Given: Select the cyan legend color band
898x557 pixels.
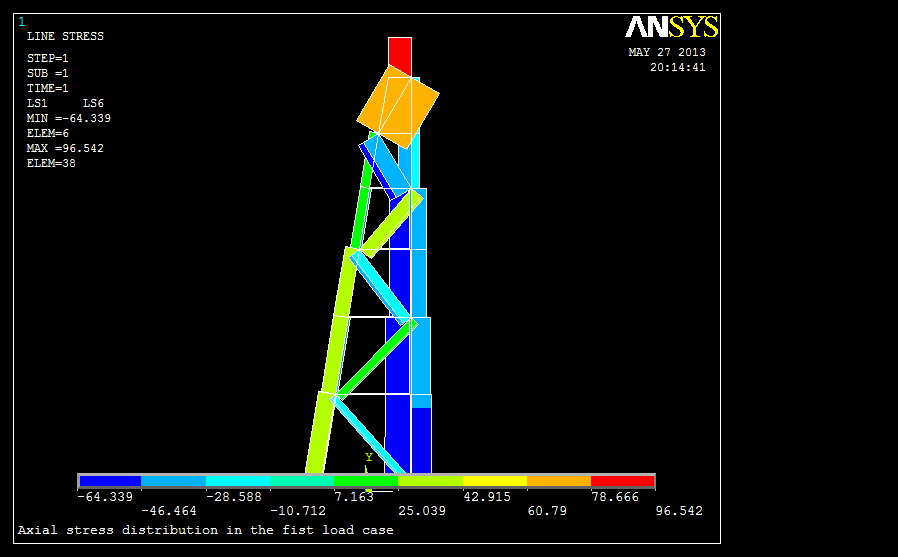Looking at the screenshot, I should tap(238, 481).
